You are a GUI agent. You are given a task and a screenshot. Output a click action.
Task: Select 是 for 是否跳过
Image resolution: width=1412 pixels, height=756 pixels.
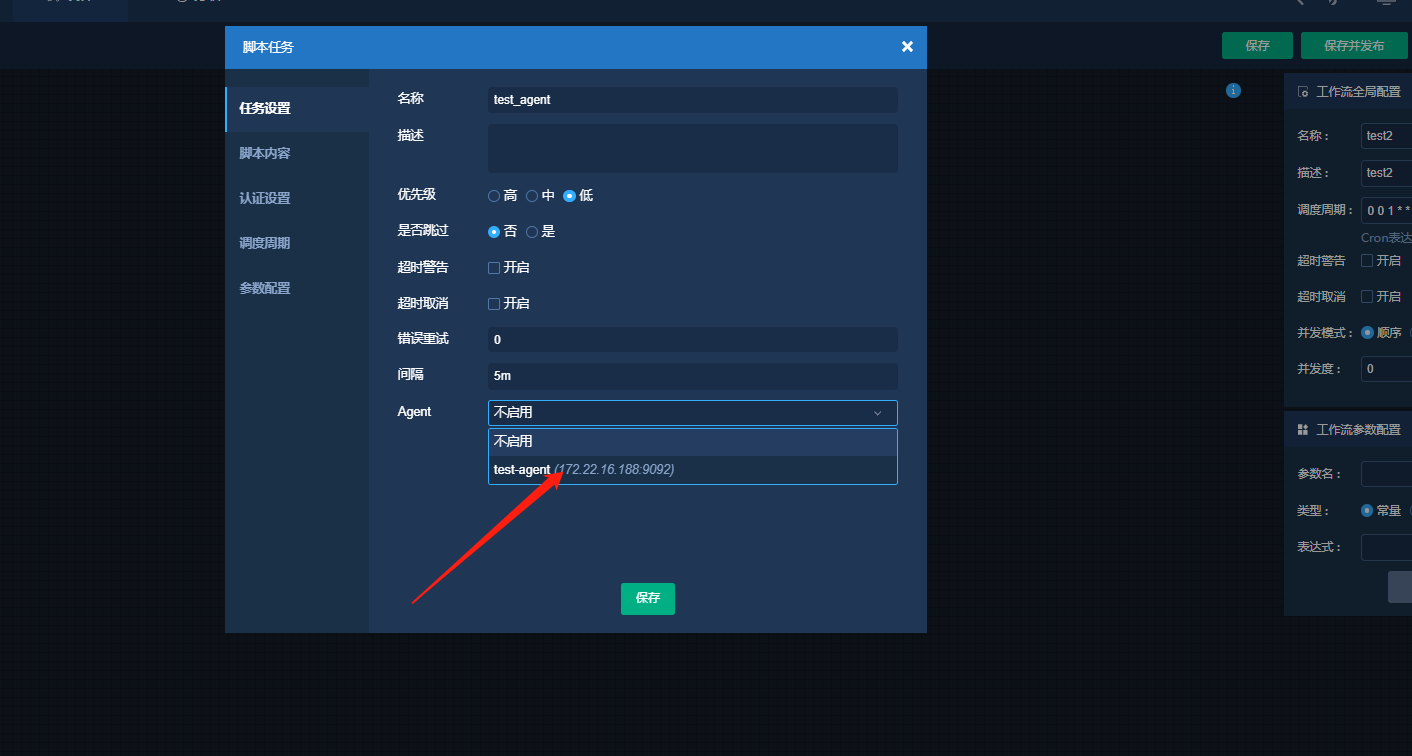(x=532, y=232)
